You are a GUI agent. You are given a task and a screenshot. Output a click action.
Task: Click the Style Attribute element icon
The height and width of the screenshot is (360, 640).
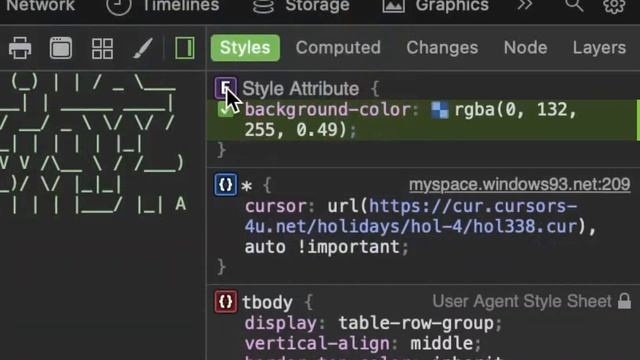pyautogui.click(x=225, y=88)
